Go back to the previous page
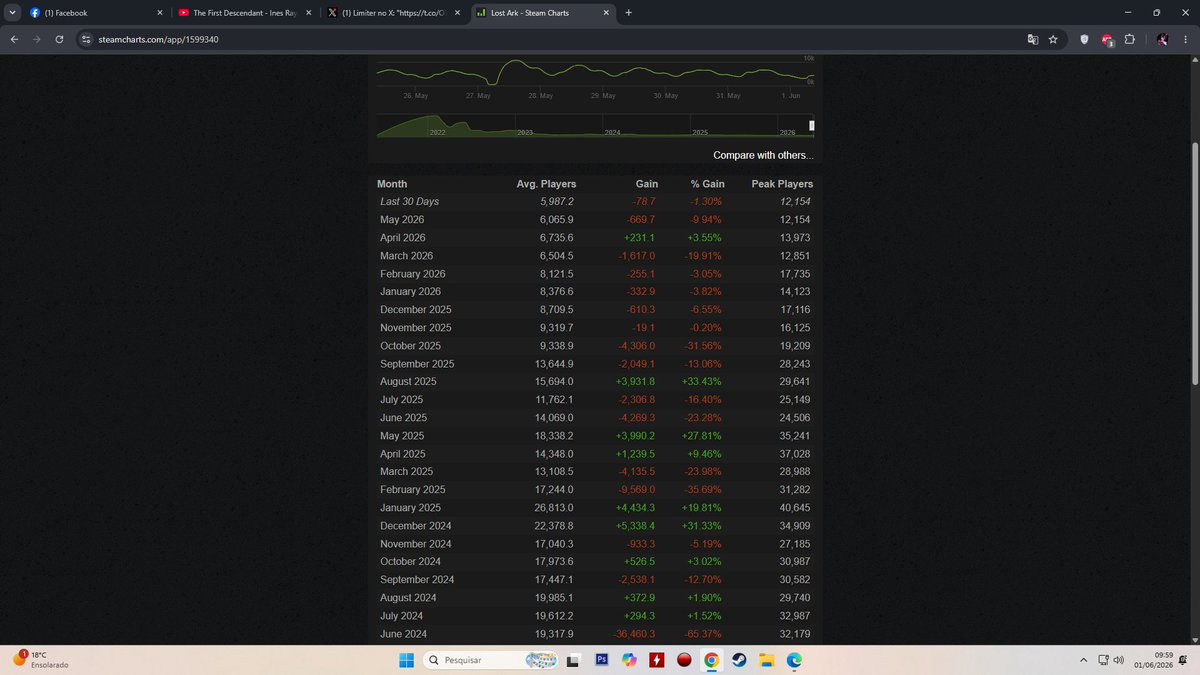 (x=14, y=39)
